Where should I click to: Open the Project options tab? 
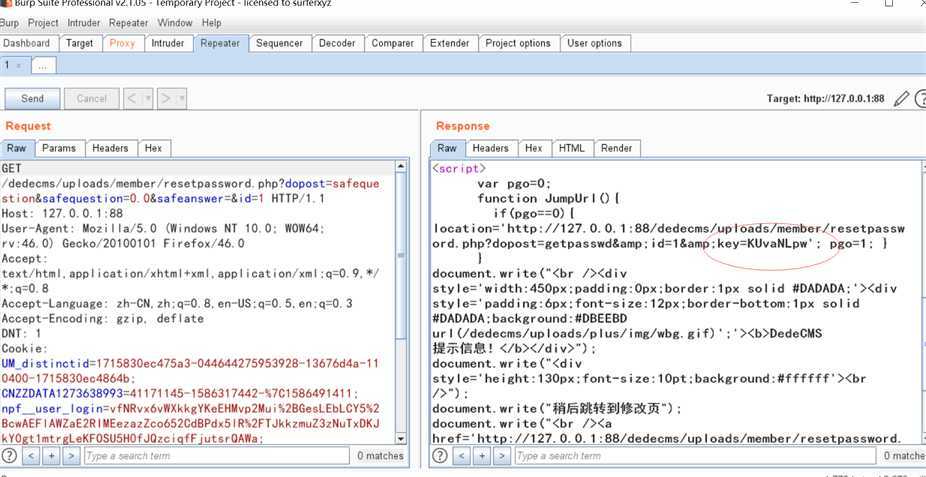[518, 43]
